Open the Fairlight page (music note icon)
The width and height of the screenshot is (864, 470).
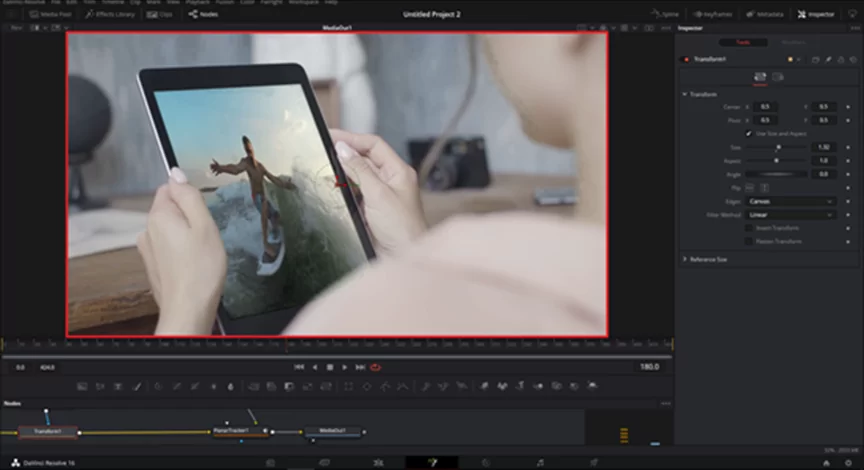coord(540,463)
